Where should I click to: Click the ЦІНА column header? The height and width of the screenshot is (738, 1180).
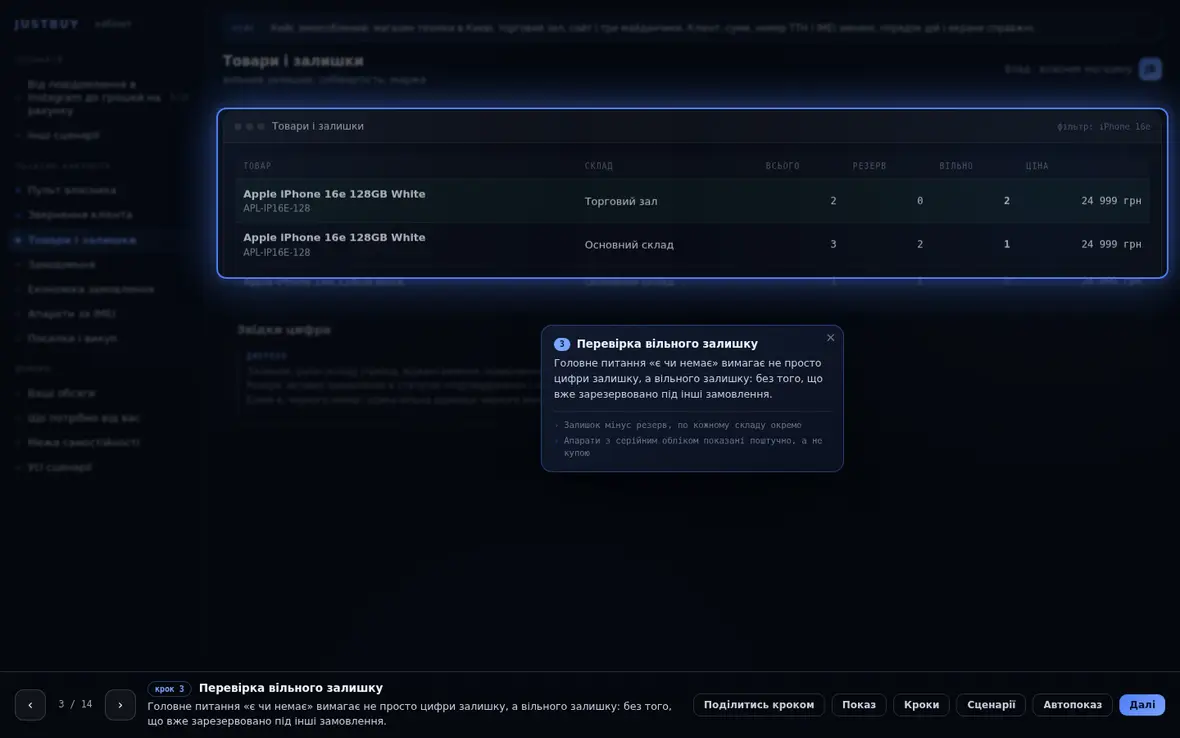tap(1037, 166)
